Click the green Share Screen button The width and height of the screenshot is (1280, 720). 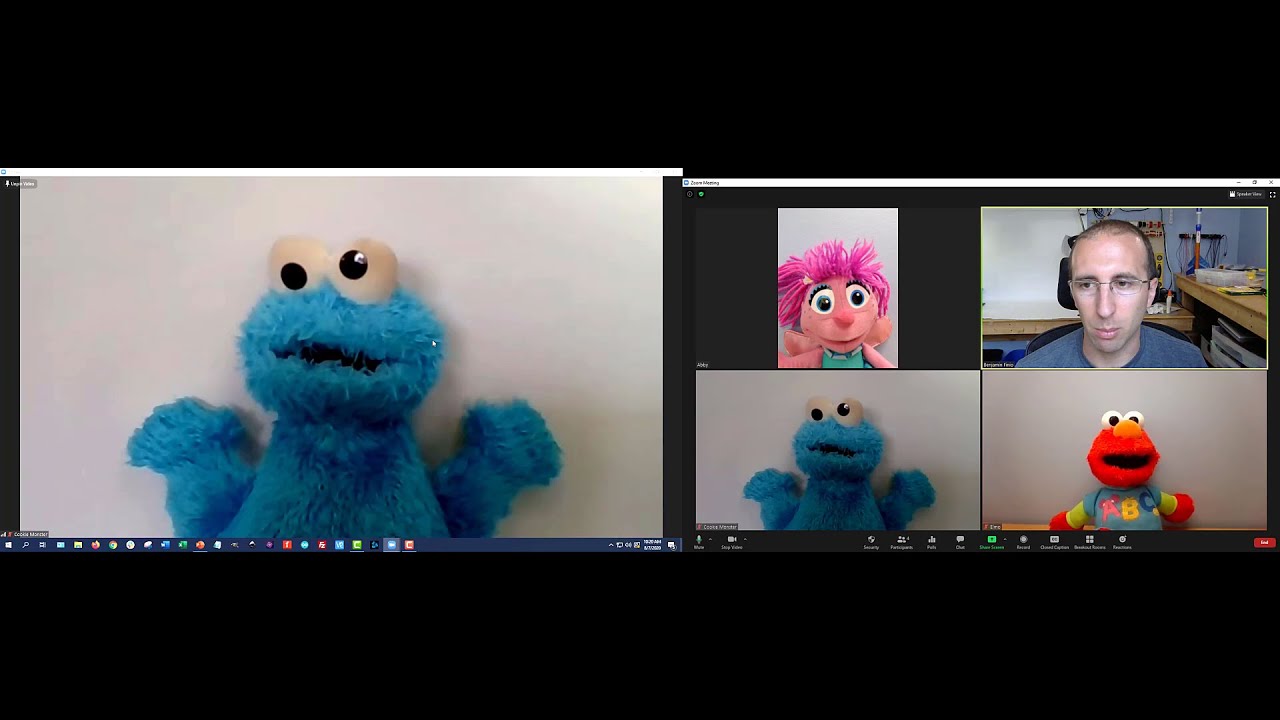[991, 541]
